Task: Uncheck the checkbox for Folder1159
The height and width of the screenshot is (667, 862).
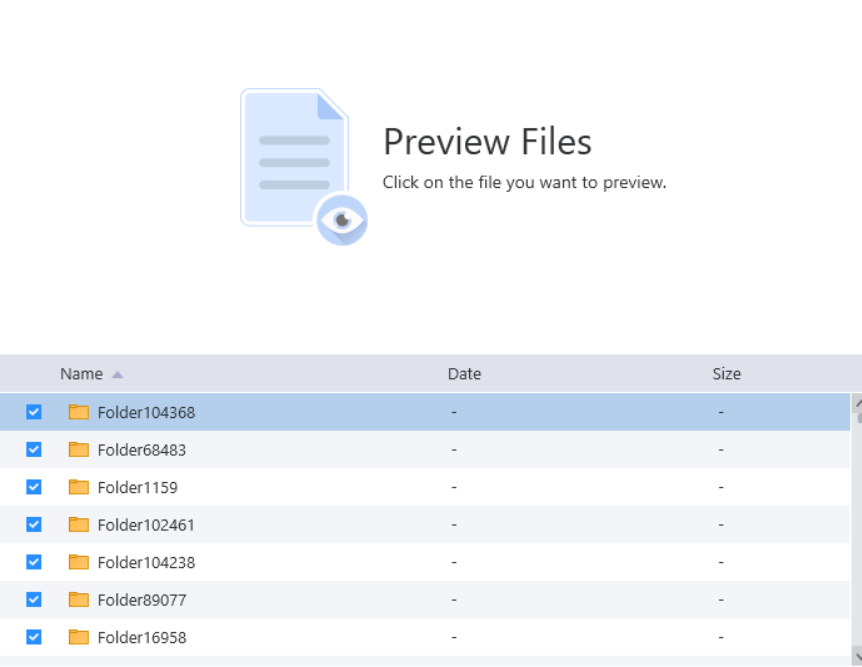Action: click(33, 487)
